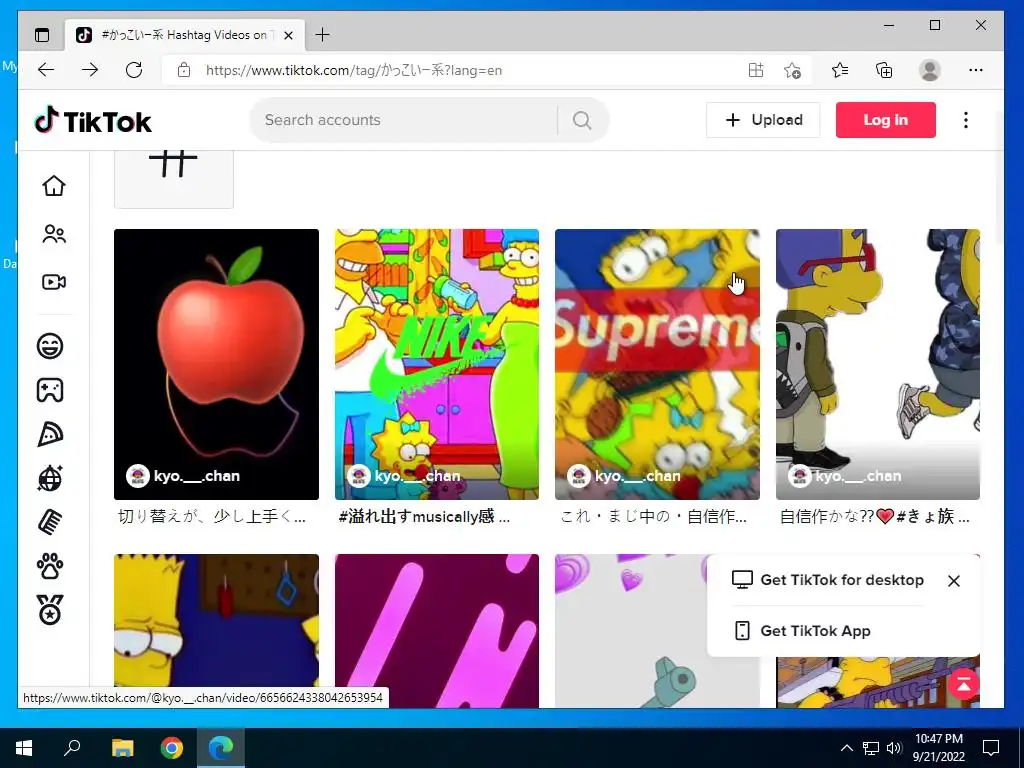This screenshot has height=768, width=1024.
Task: Open the three-dot more menu beside Log in
Action: pos(966,120)
